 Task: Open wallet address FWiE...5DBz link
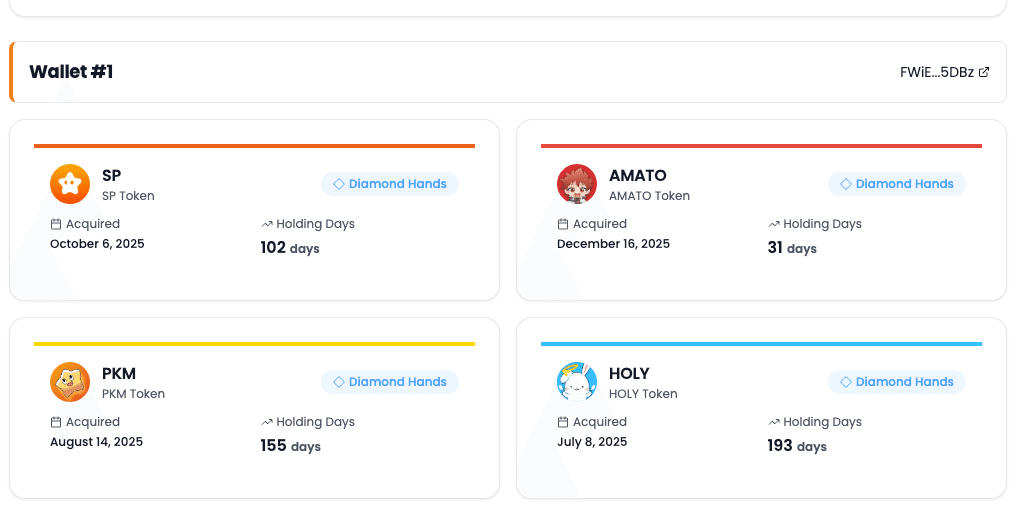point(937,72)
